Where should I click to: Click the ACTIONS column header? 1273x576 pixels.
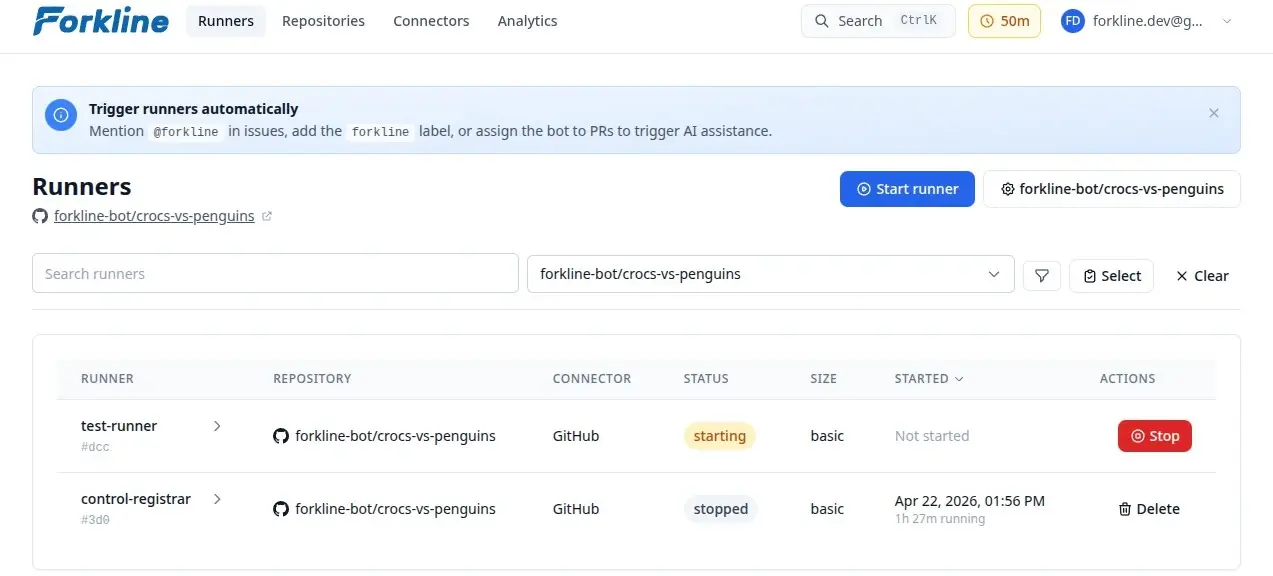tap(1127, 379)
